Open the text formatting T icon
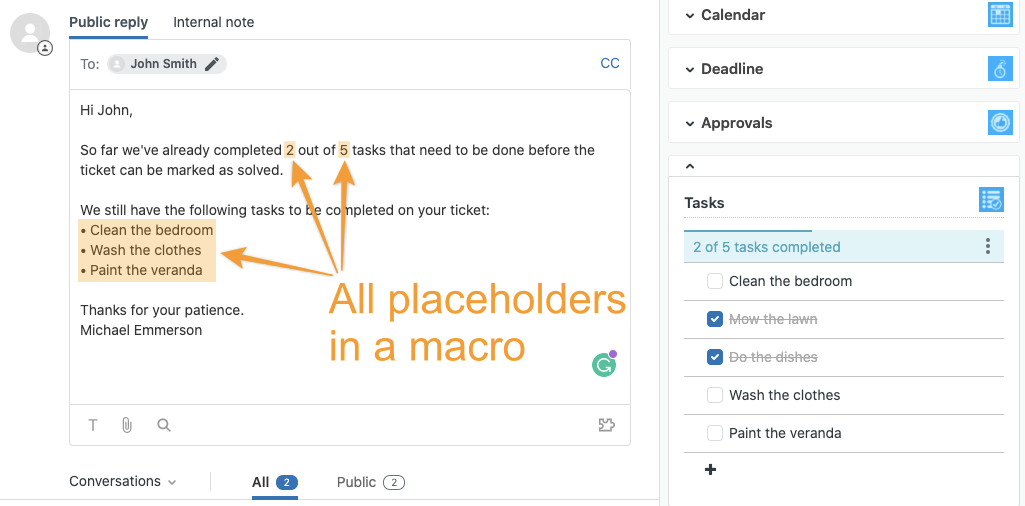The height and width of the screenshot is (506, 1025). [x=93, y=426]
